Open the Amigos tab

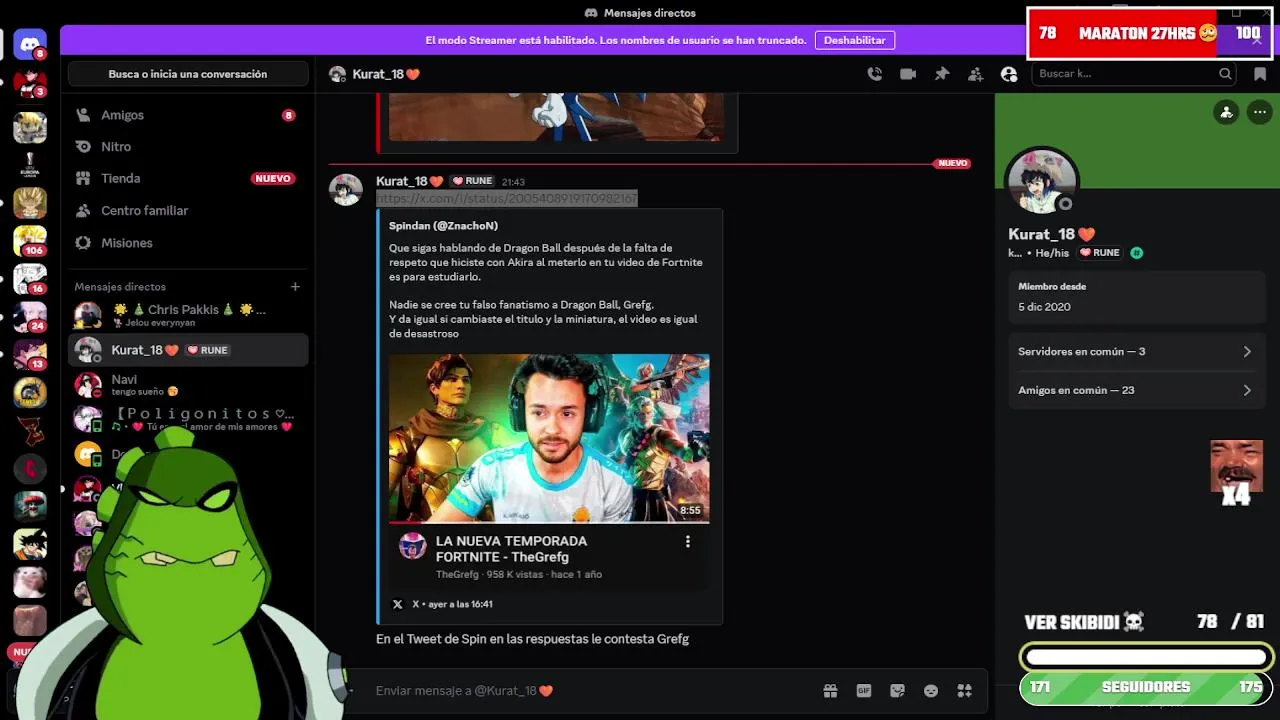(188, 115)
